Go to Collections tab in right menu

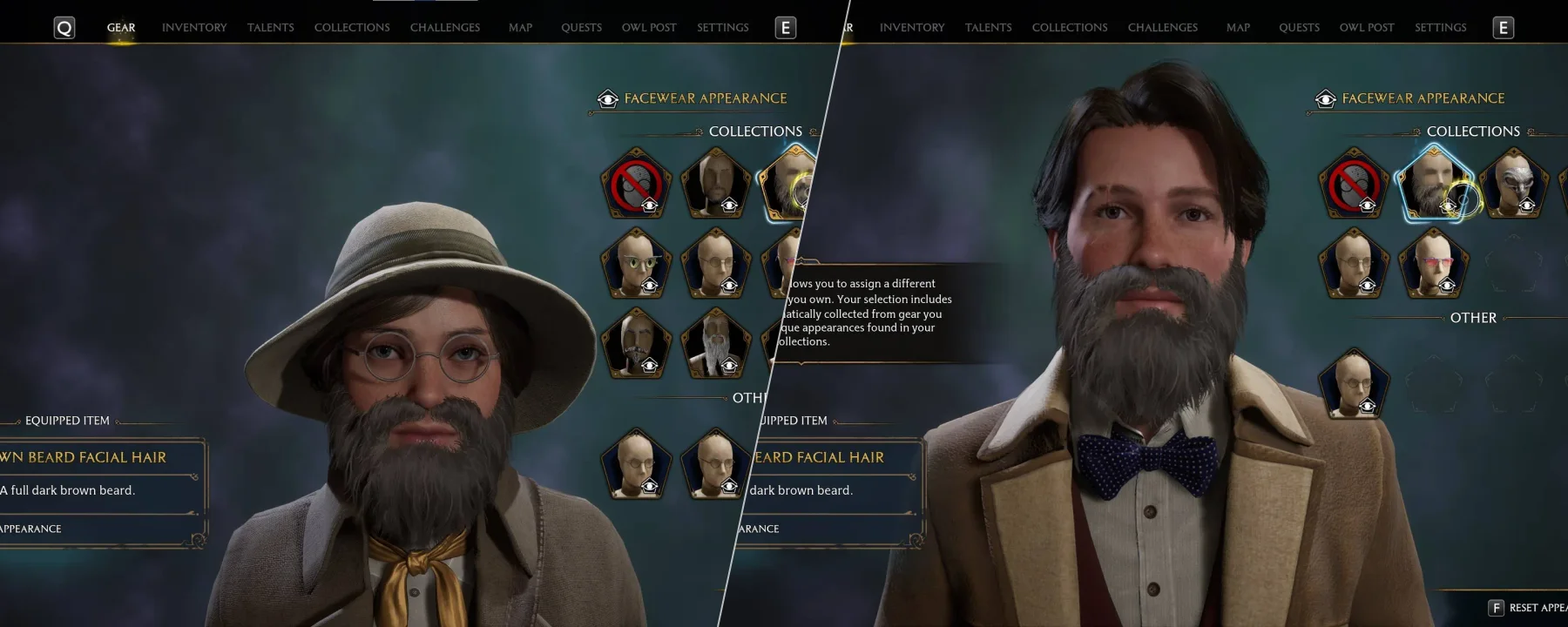[1070, 28]
